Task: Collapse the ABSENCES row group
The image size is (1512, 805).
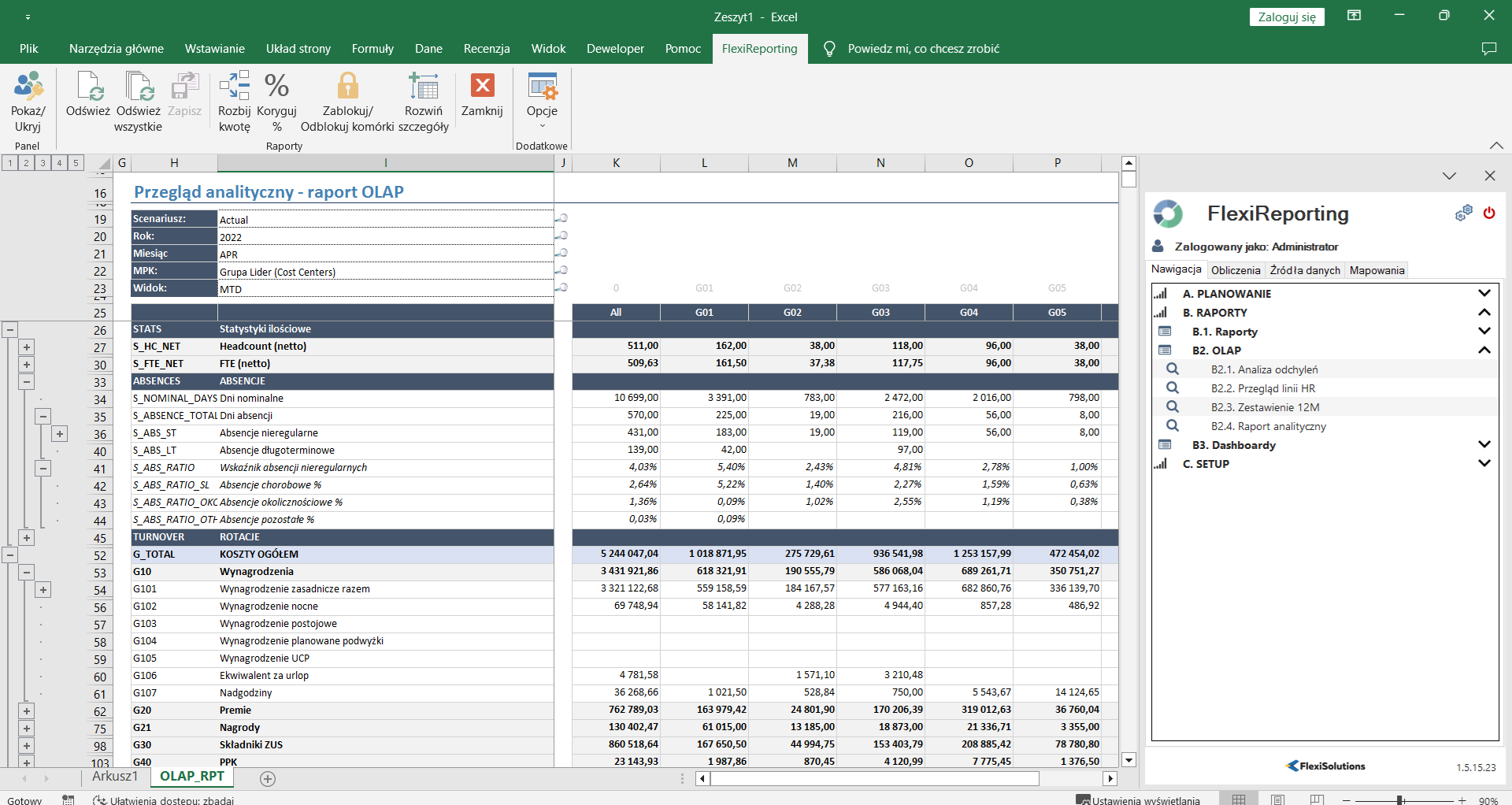Action: coord(27,382)
